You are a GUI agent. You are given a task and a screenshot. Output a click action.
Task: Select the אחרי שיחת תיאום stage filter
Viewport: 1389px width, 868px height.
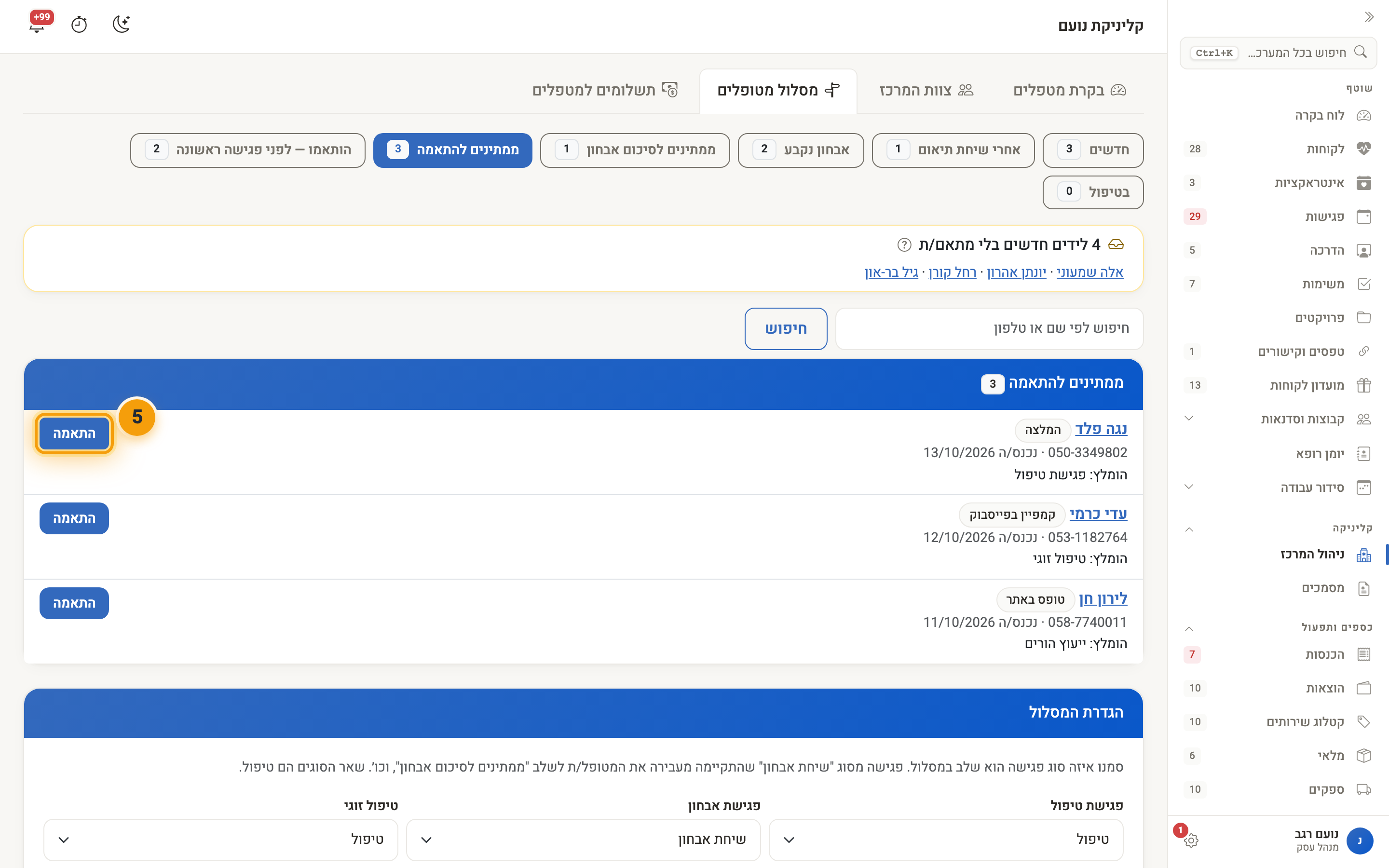[x=953, y=150]
